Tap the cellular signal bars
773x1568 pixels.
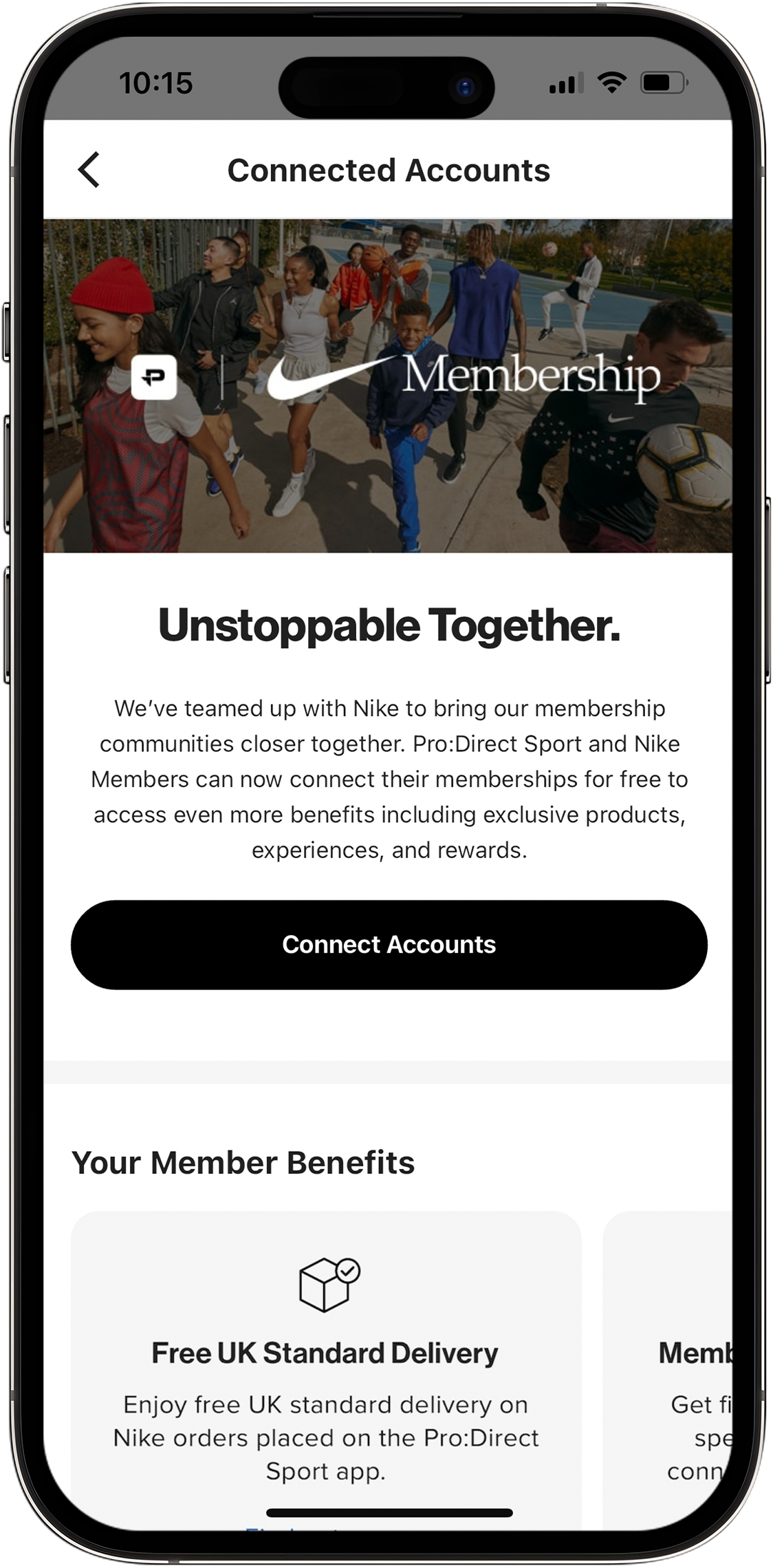click(x=567, y=83)
